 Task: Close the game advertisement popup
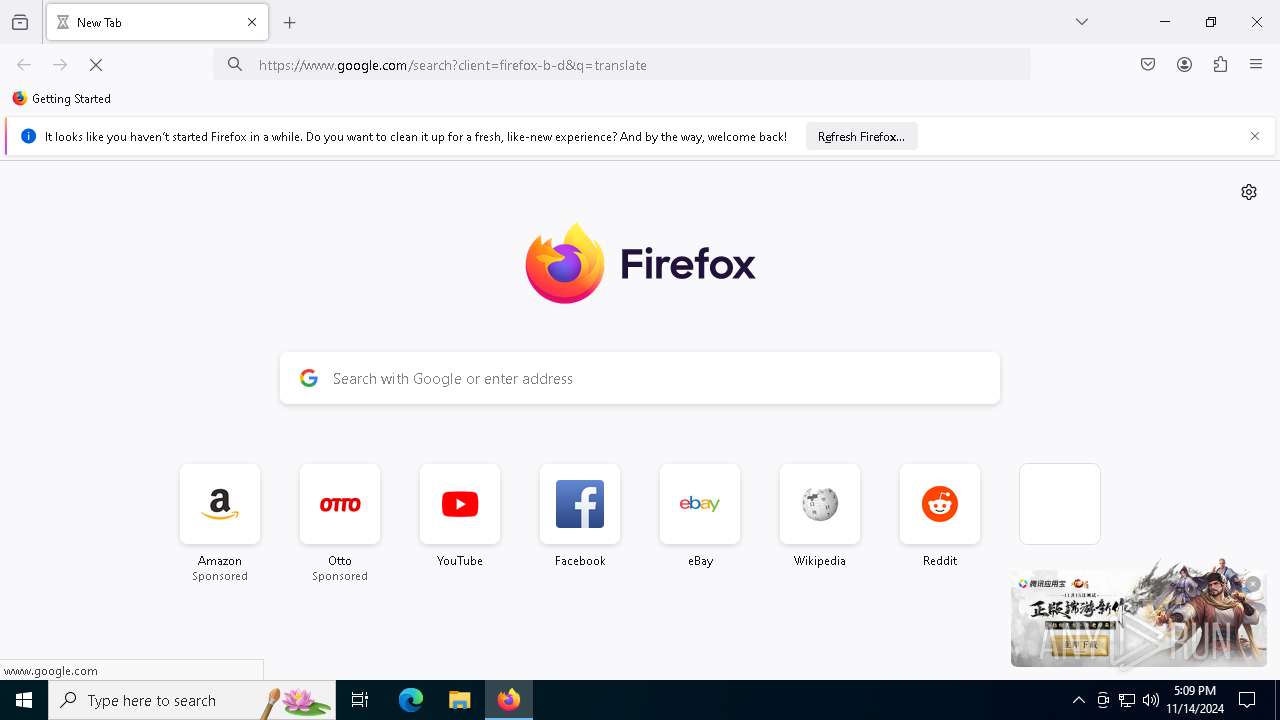pos(1252,585)
